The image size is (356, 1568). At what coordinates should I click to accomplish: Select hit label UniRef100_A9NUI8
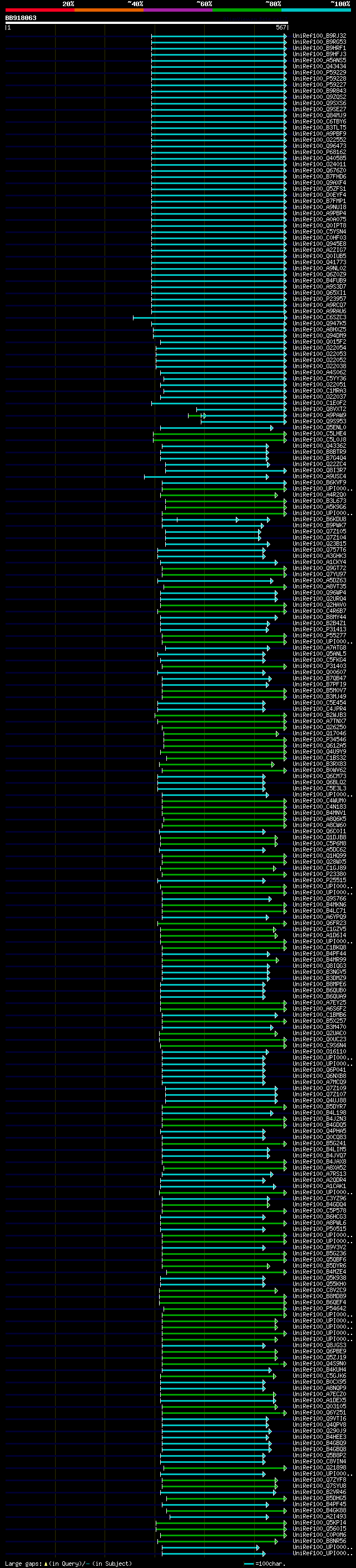(x=319, y=207)
